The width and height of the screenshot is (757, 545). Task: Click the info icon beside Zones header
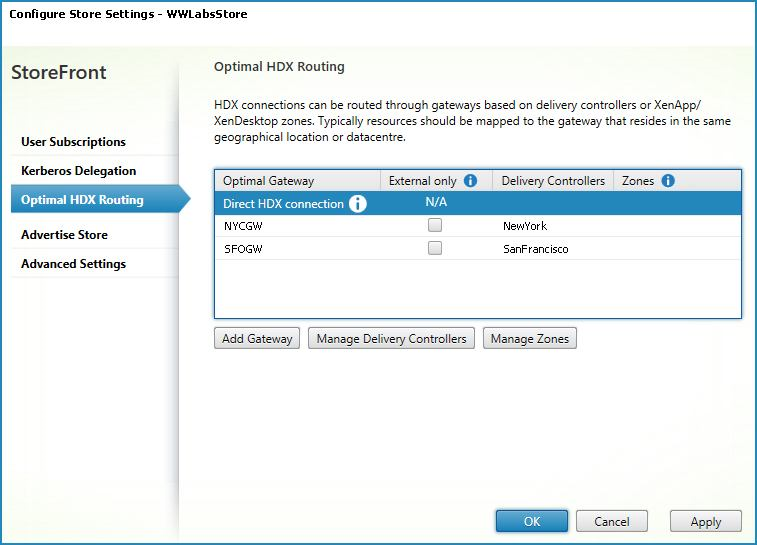coord(668,181)
